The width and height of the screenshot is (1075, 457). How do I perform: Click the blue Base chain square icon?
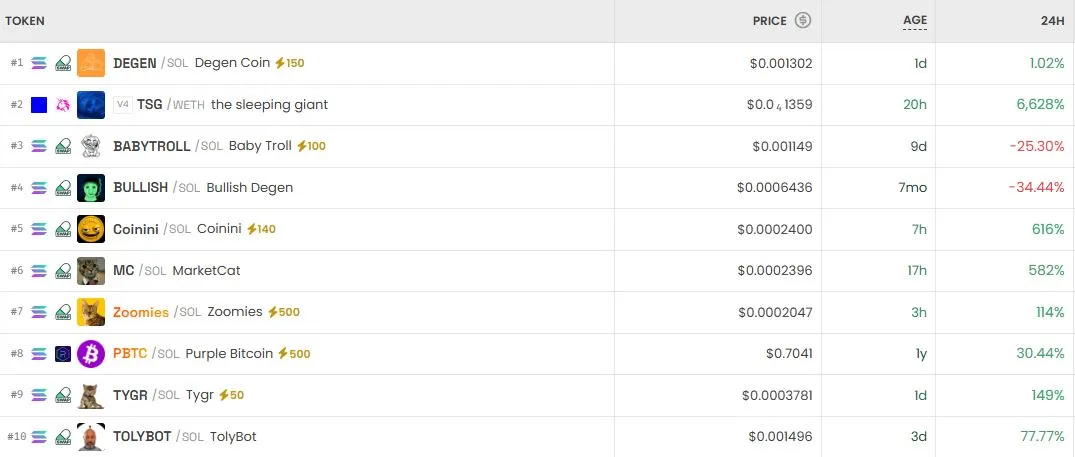39,105
